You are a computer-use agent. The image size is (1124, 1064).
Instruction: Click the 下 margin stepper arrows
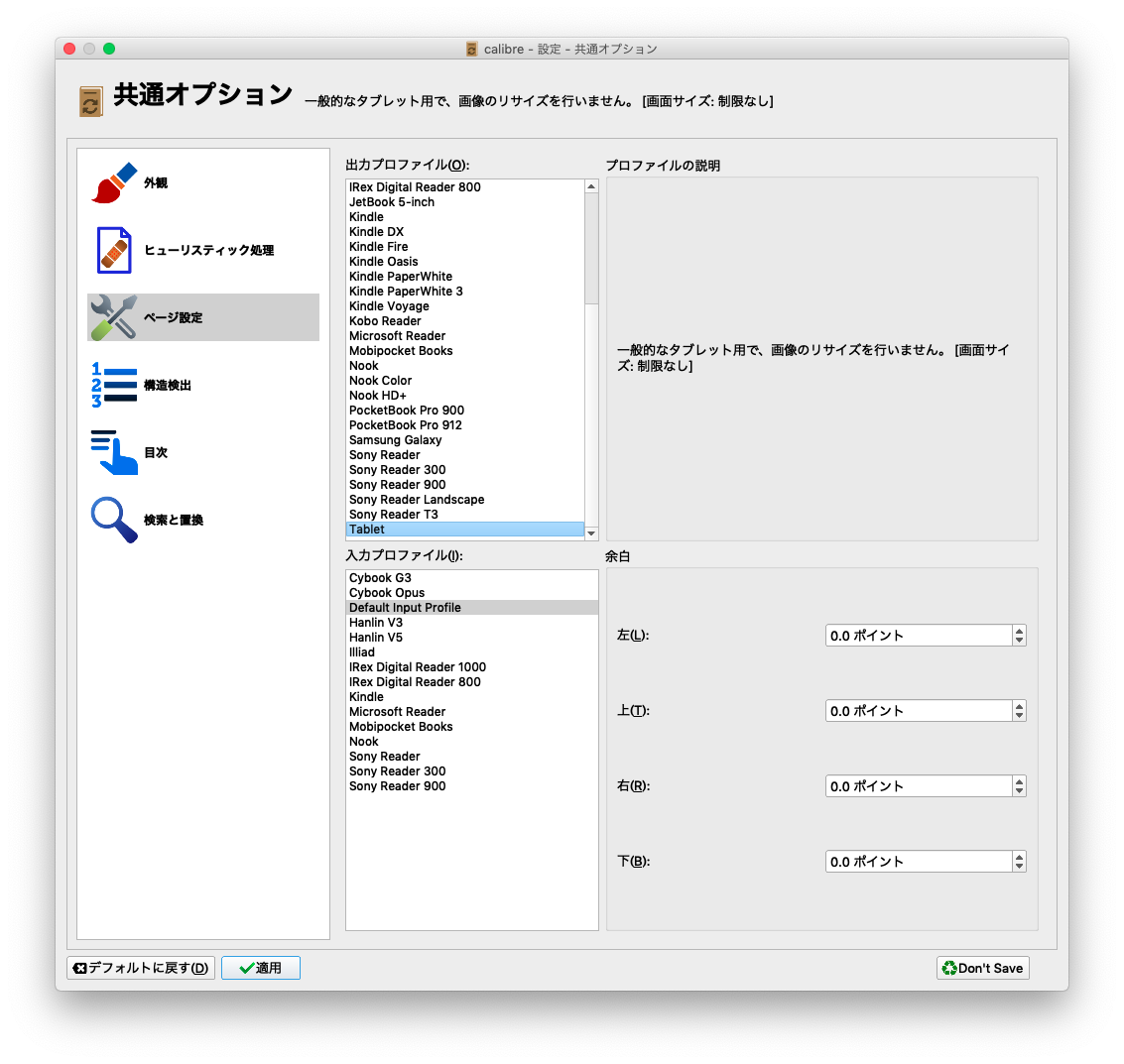point(1020,862)
